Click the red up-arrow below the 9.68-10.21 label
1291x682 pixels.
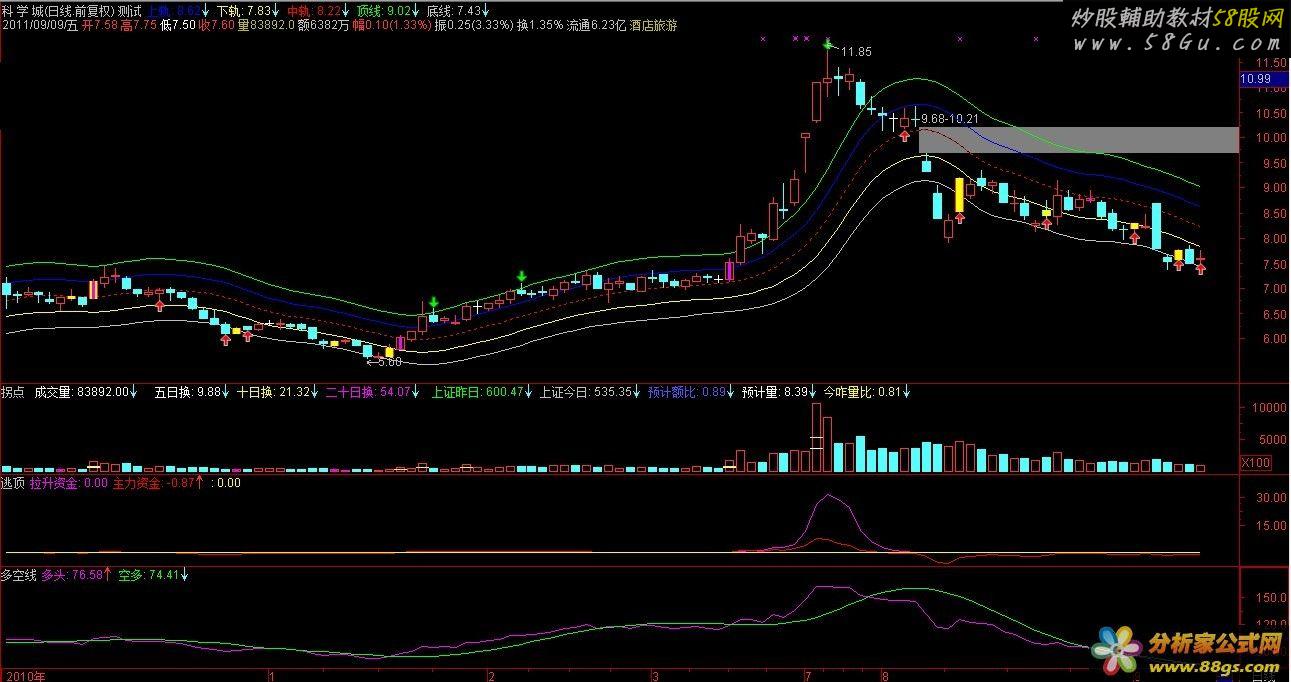[x=905, y=135]
